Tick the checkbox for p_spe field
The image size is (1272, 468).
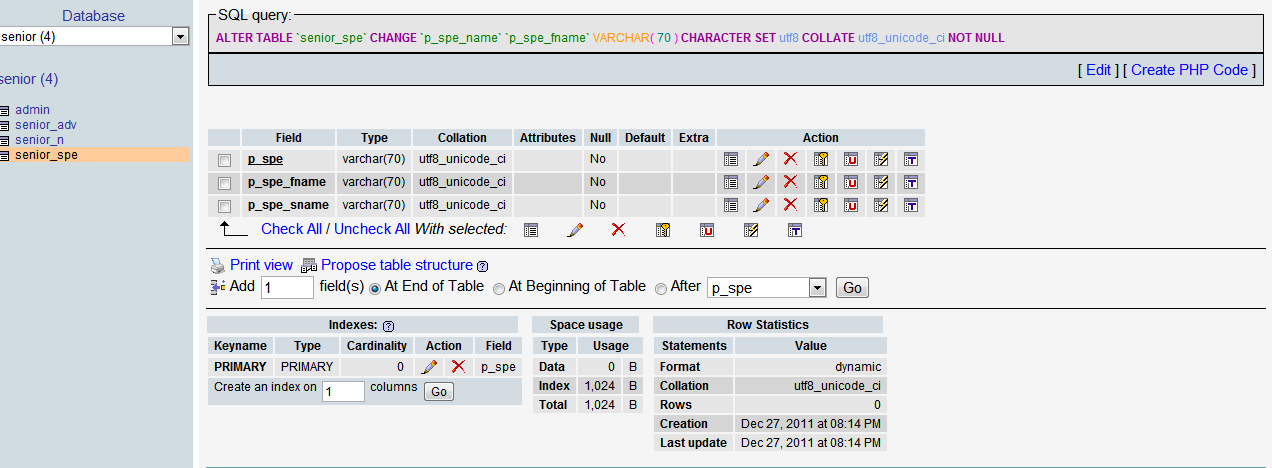tap(225, 160)
